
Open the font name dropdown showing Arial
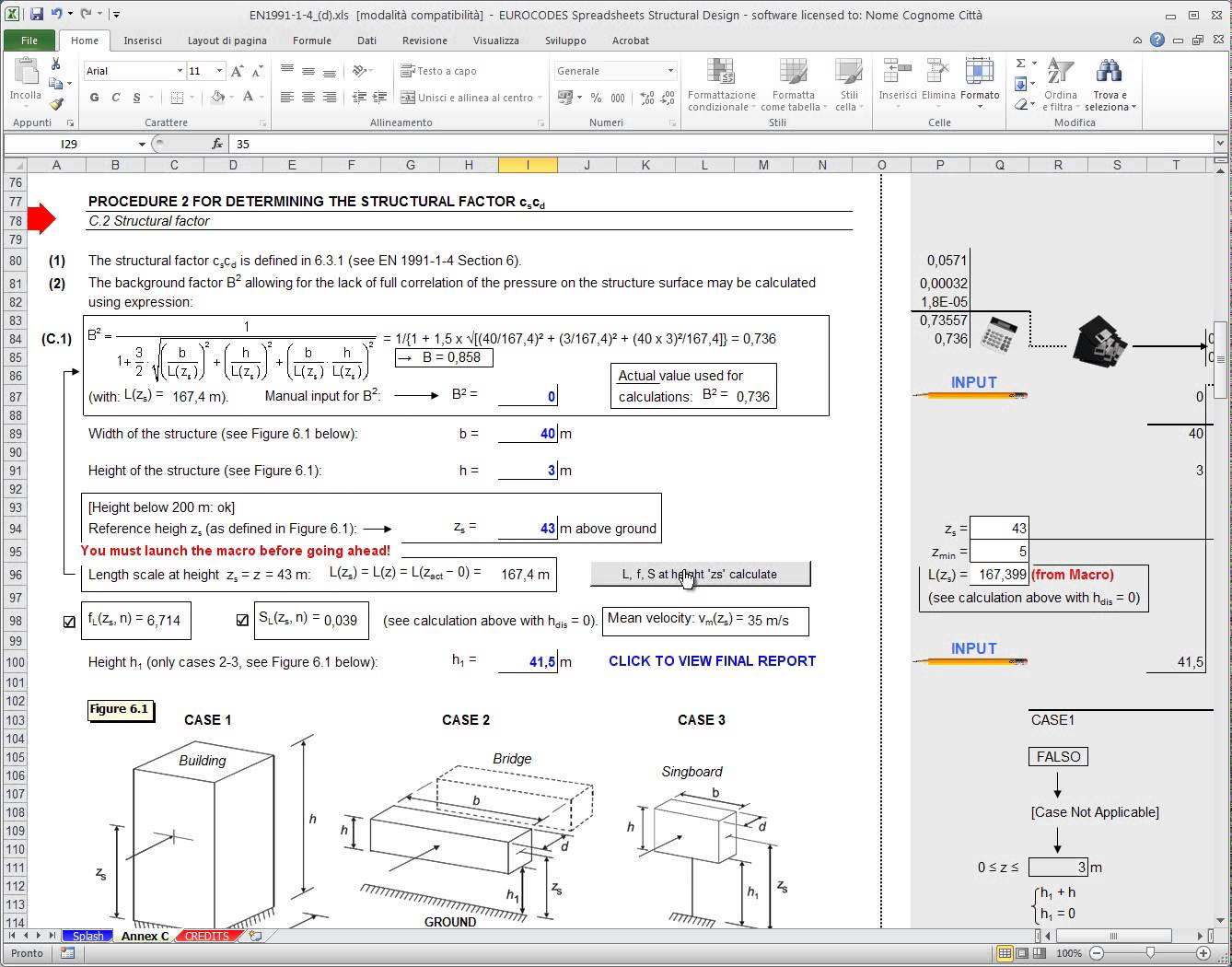180,71
